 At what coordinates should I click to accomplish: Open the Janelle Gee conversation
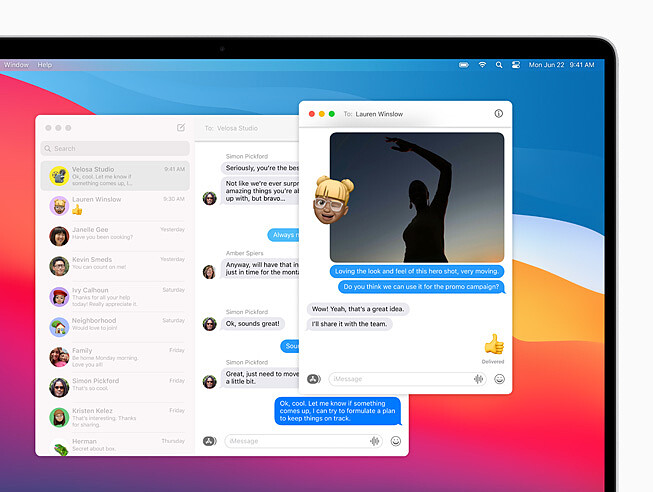click(x=115, y=236)
